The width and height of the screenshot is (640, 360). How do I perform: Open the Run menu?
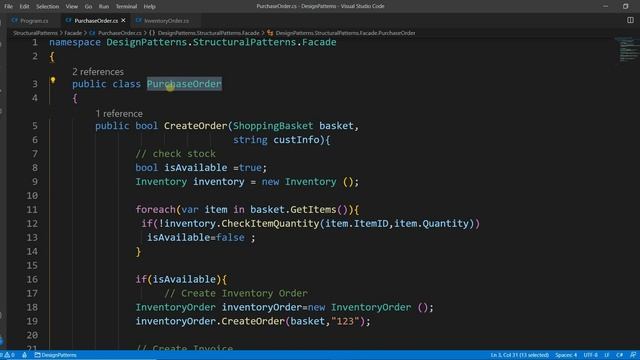(x=104, y=7)
